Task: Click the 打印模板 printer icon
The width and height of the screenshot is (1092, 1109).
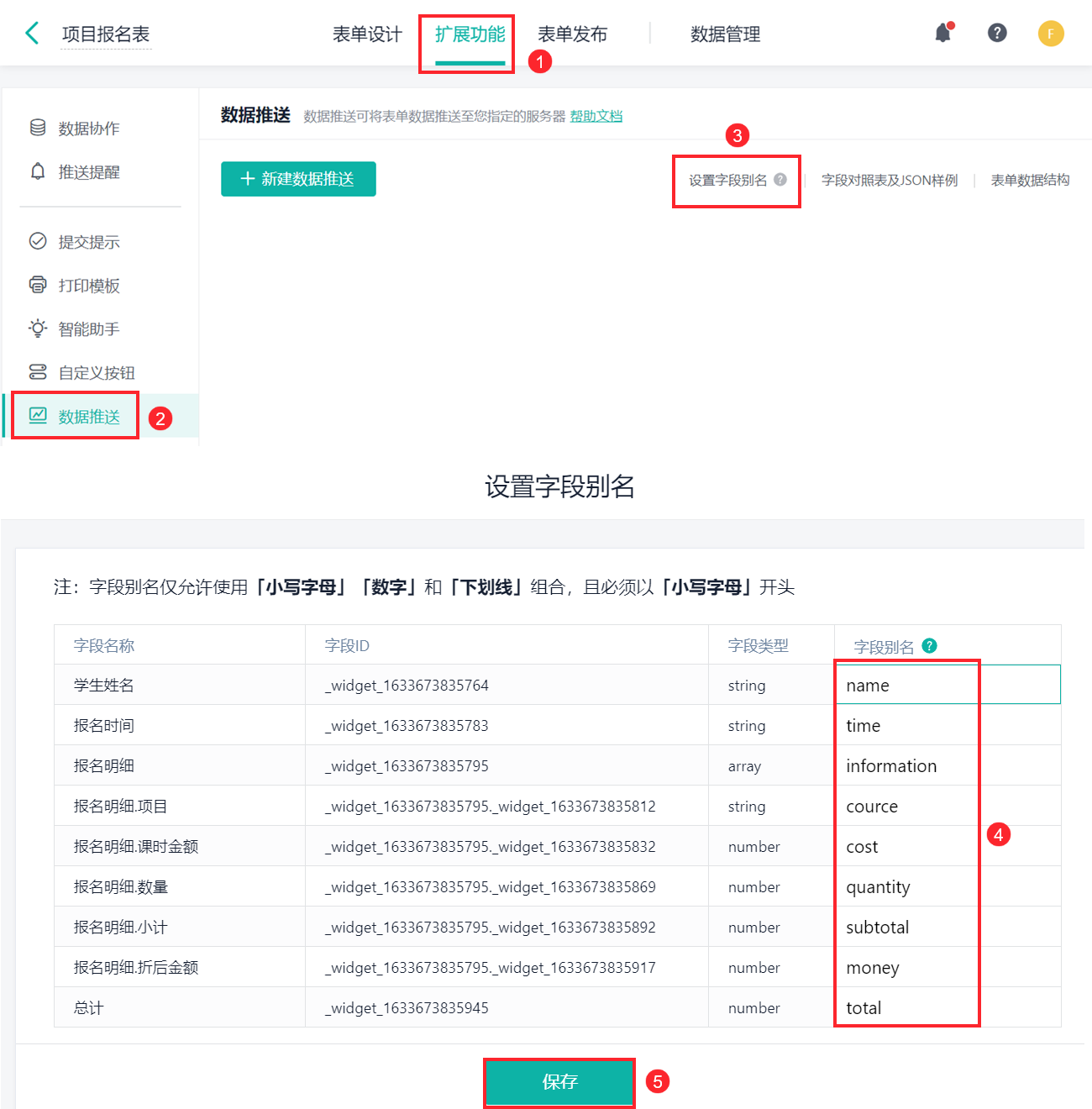Action: [38, 285]
